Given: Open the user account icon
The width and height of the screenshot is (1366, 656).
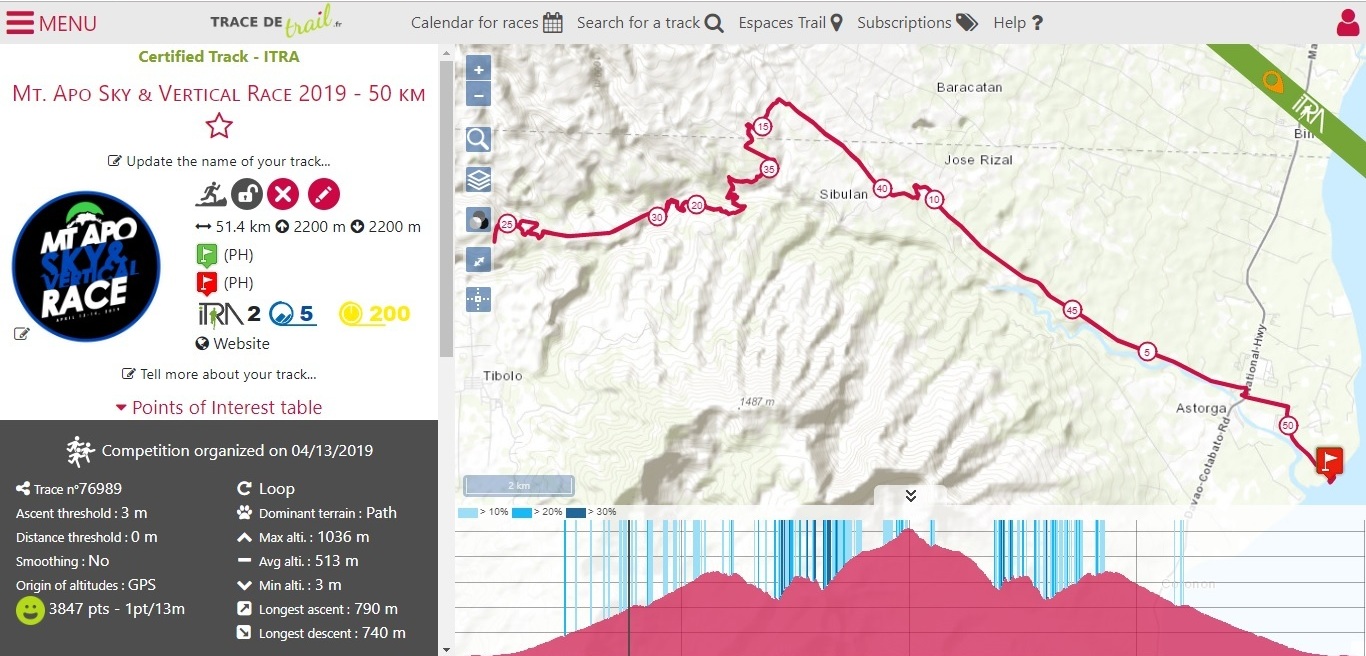Looking at the screenshot, I should 1348,22.
